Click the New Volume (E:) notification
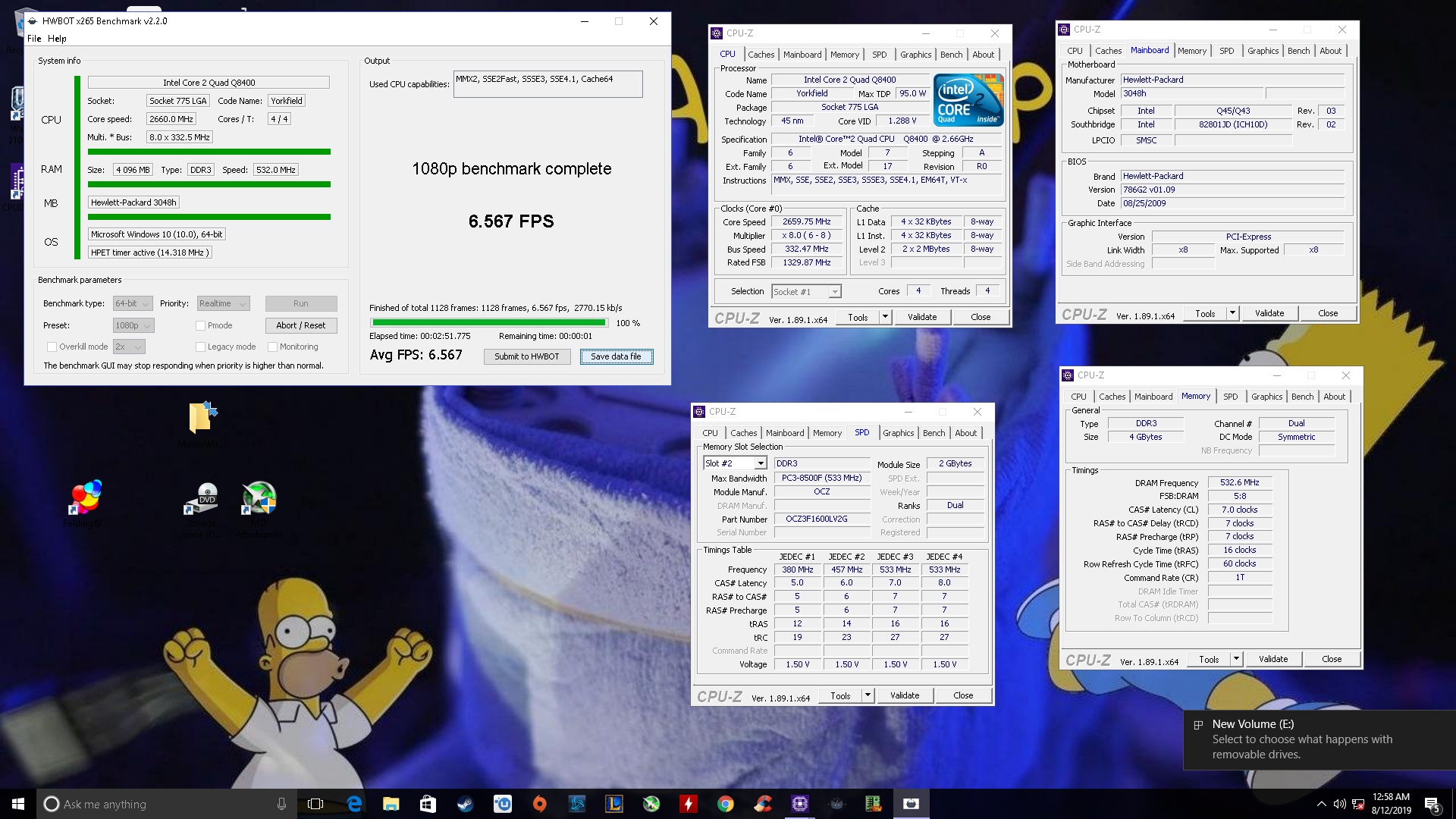Image resolution: width=1456 pixels, height=819 pixels. pyautogui.click(x=1319, y=740)
